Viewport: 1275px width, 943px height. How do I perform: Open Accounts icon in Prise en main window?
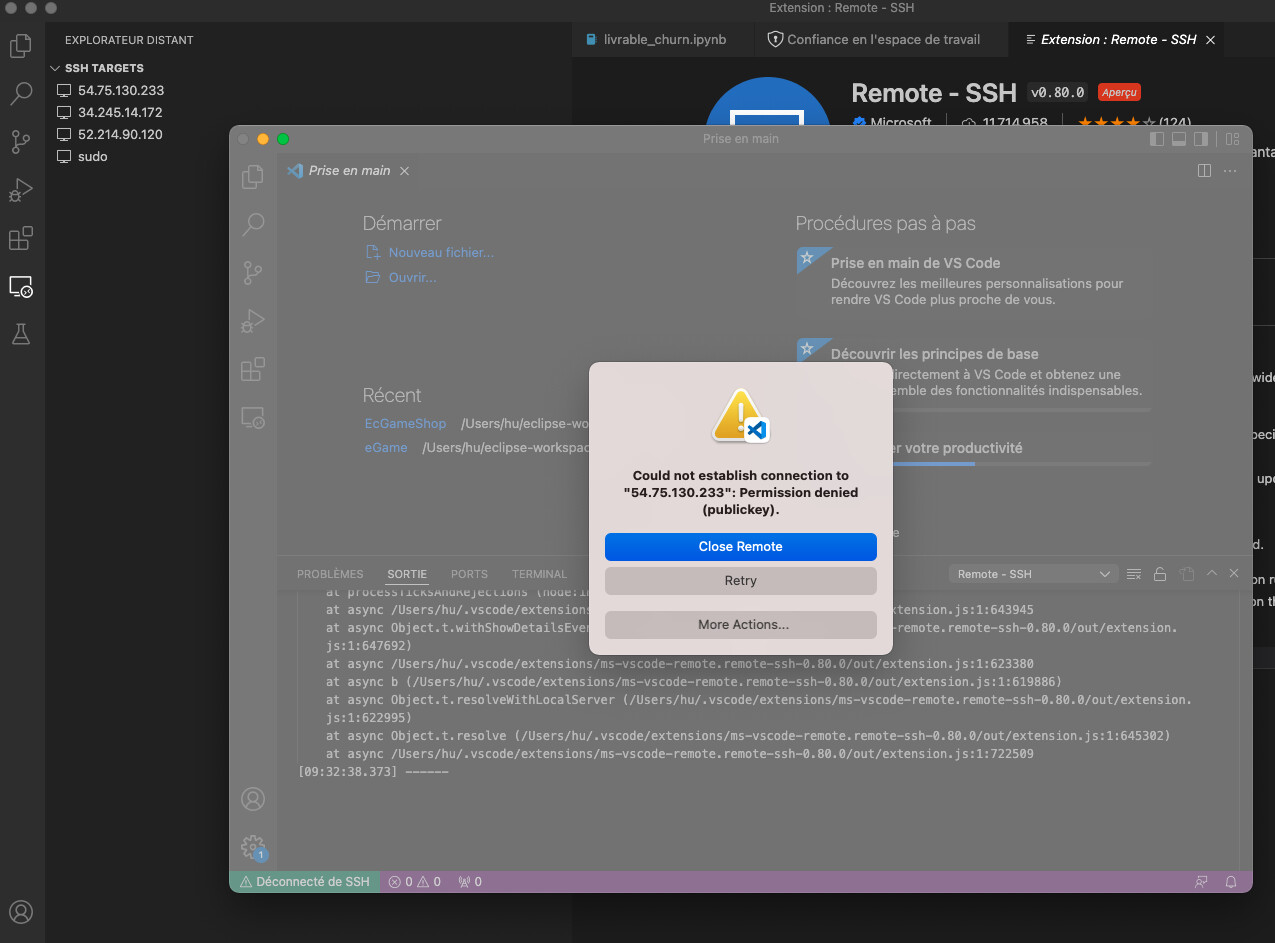(253, 799)
